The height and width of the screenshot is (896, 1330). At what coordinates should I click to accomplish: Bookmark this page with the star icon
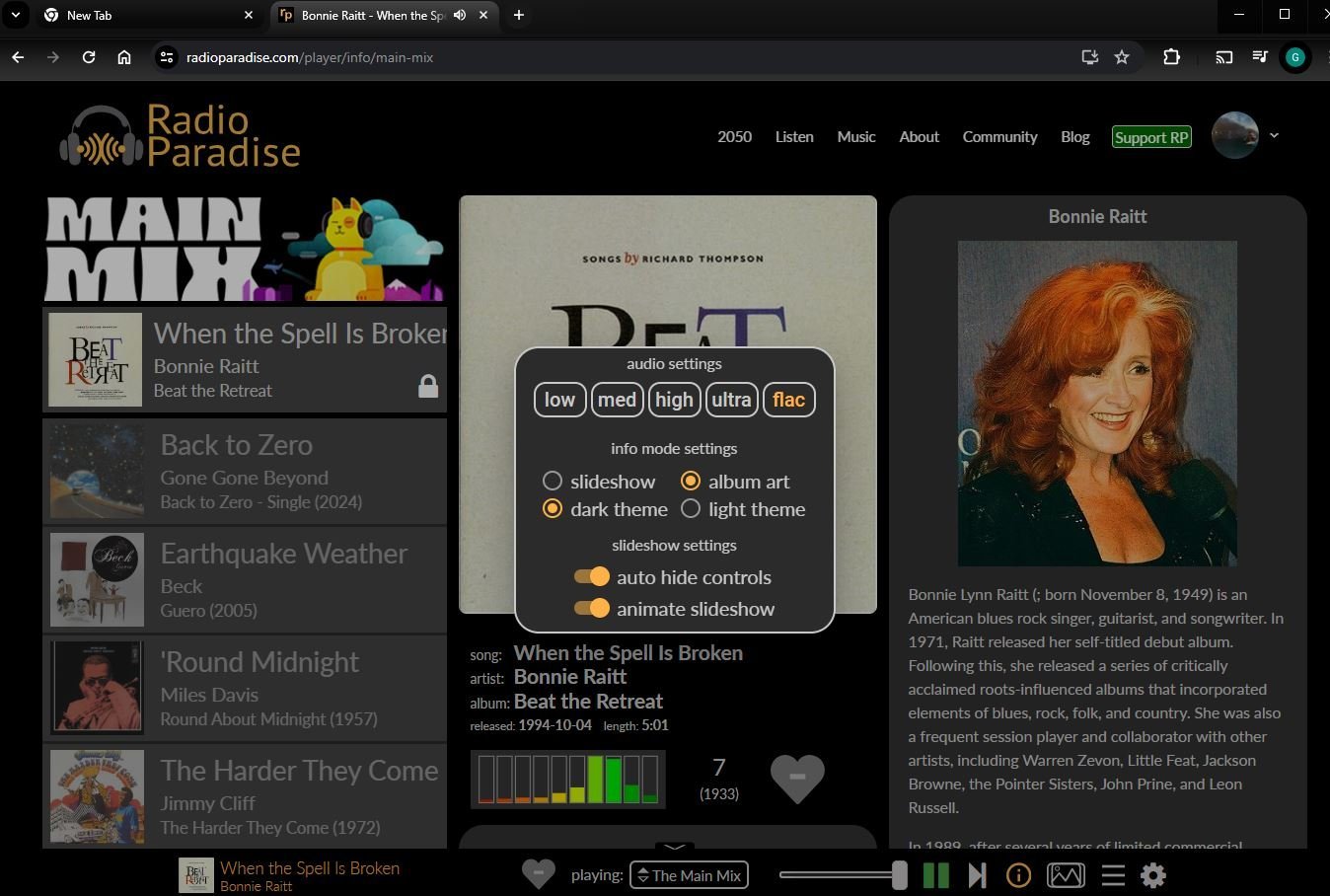point(1122,57)
